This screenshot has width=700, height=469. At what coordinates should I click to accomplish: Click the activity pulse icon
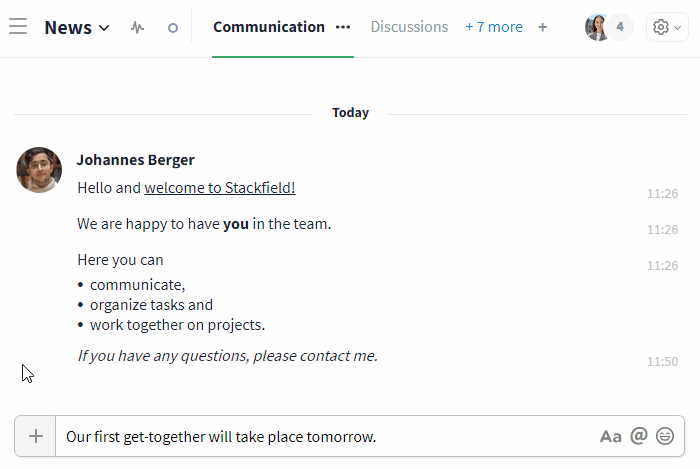pos(138,28)
